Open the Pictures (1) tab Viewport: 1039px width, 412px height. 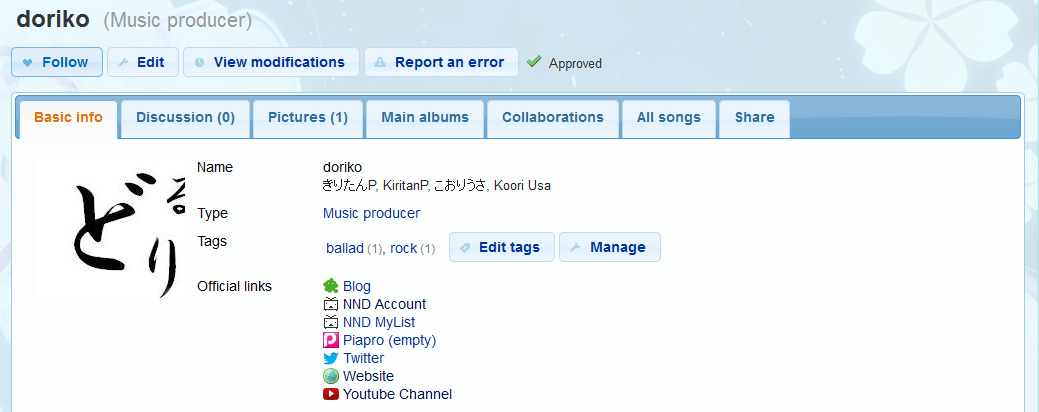(307, 118)
